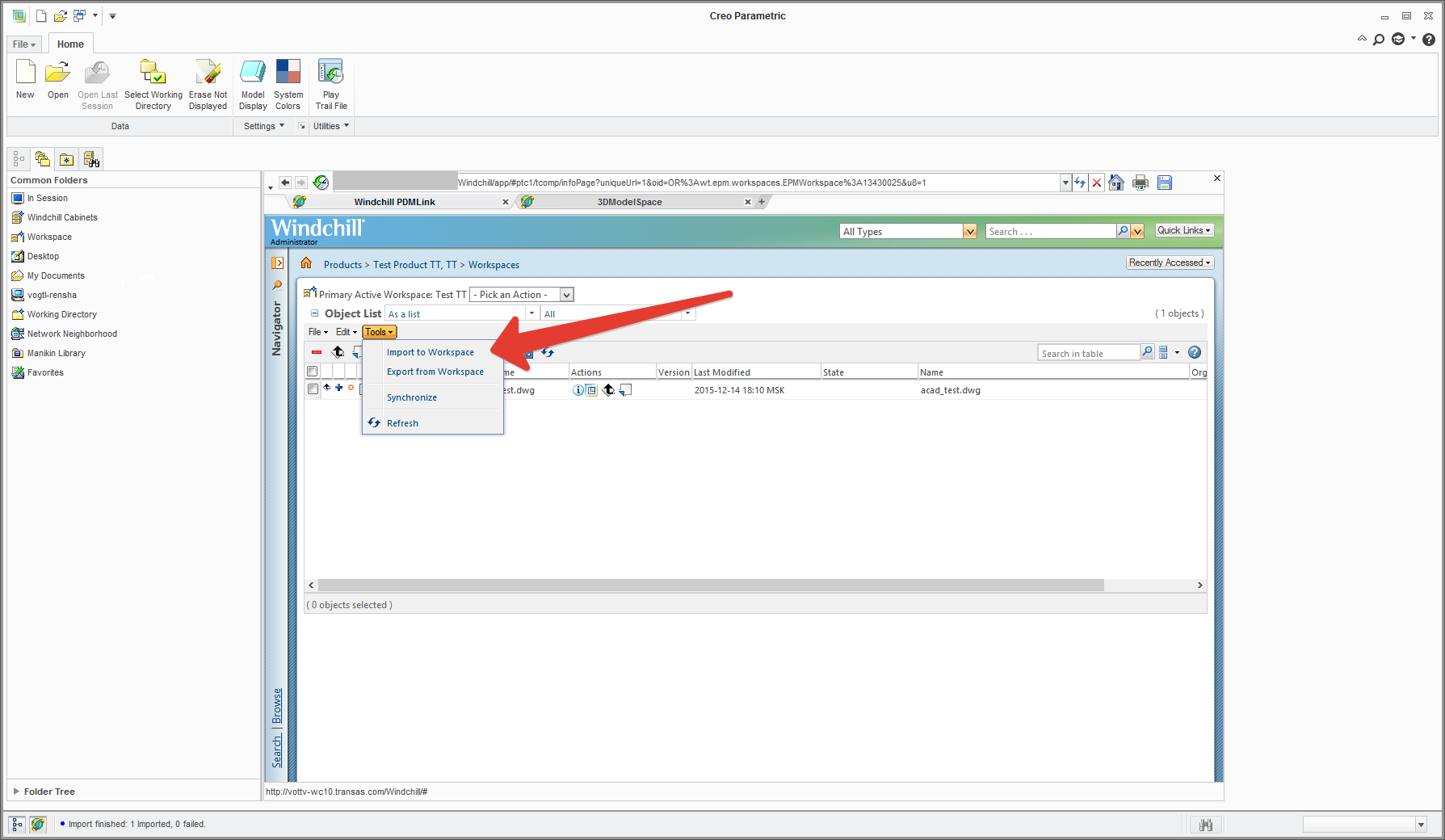Viewport: 1445px width, 840px height.
Task: Sort by Last Modified column header
Action: (722, 372)
